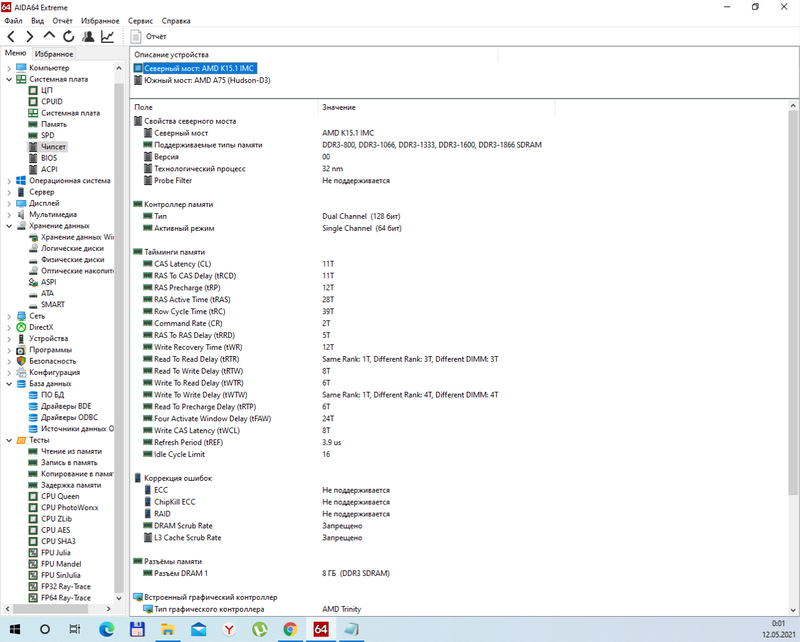Image resolution: width=800 pixels, height=642 pixels.
Task: Switch to the Избранное tab in the sidebar
Action: [x=54, y=54]
